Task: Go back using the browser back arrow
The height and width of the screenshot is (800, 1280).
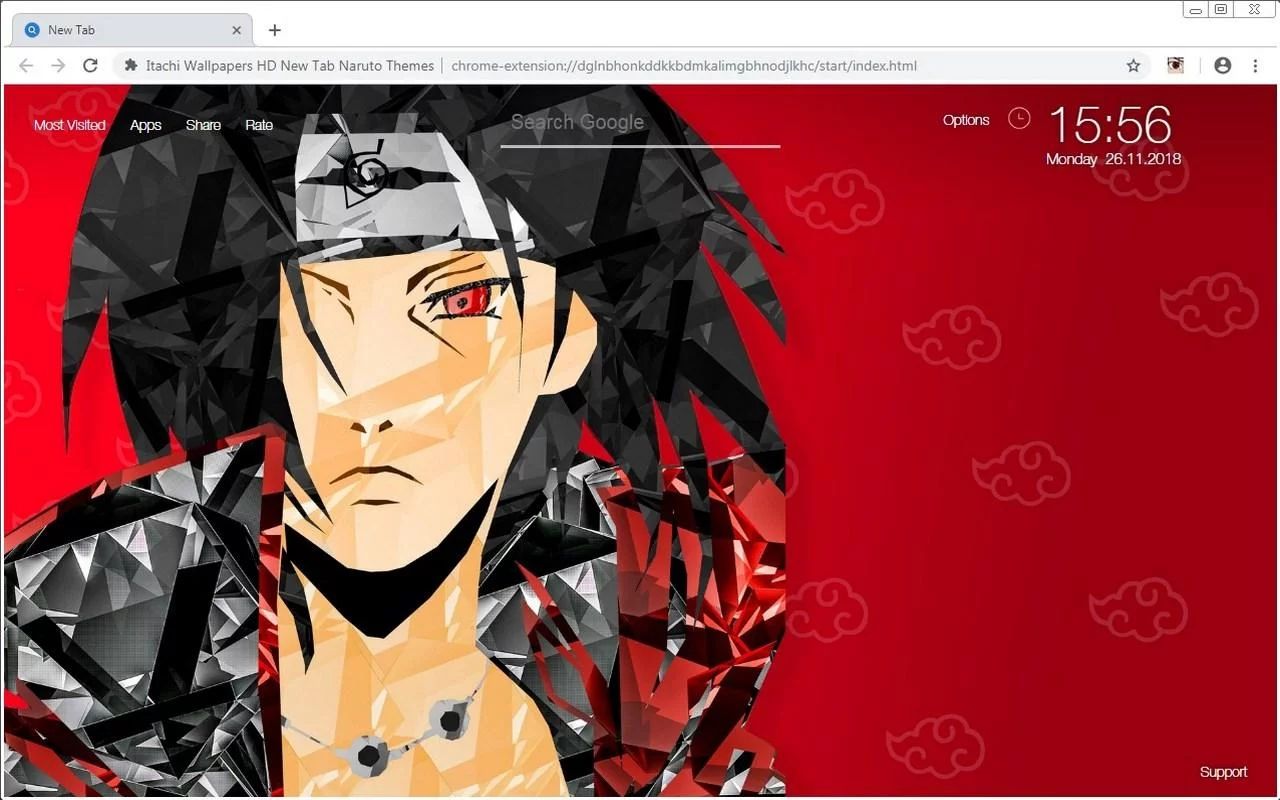Action: coord(26,65)
